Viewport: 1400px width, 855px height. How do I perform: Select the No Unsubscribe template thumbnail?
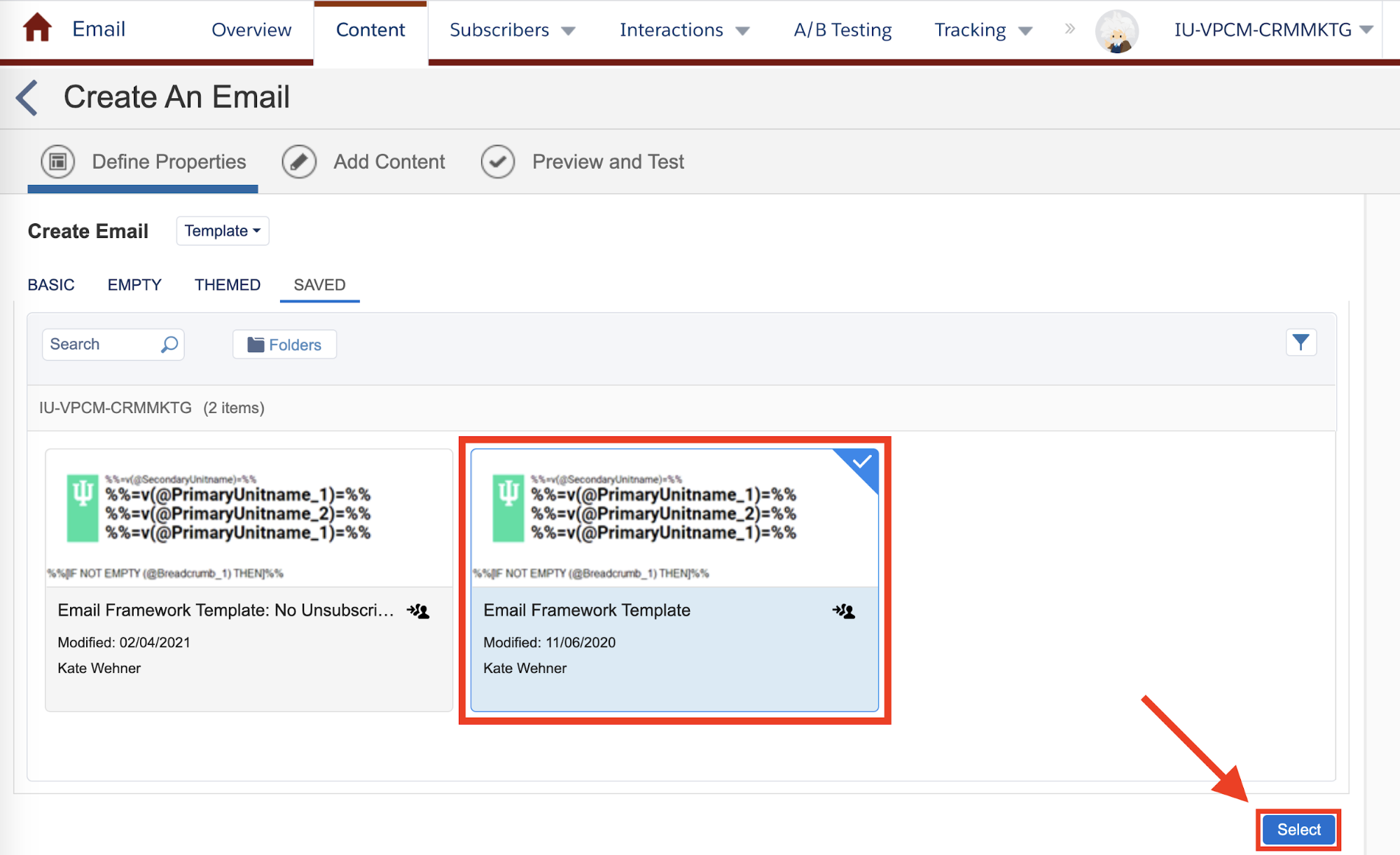tap(249, 518)
